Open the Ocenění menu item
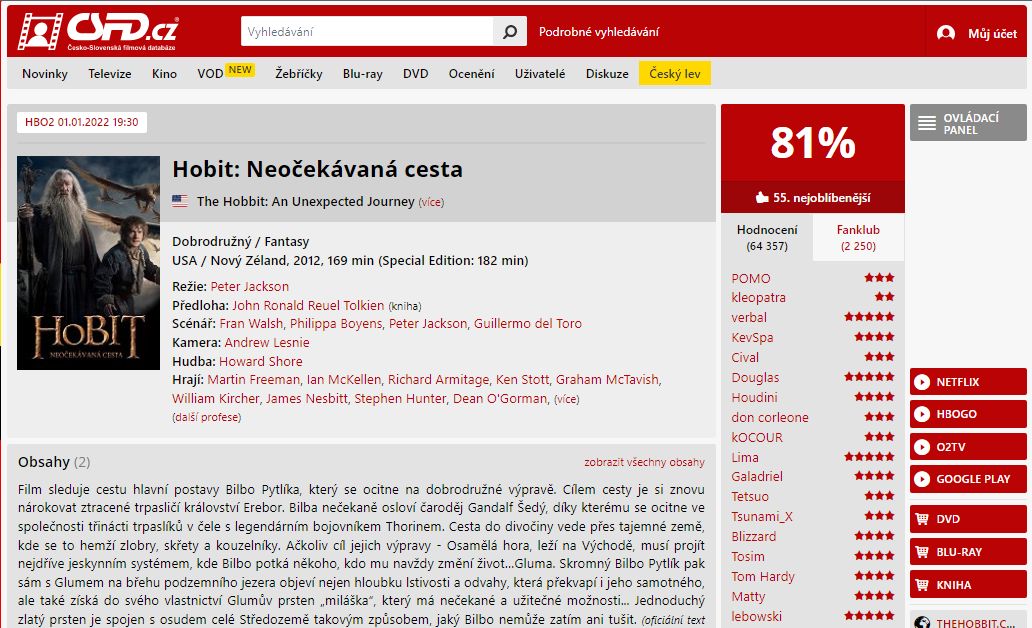The image size is (1032, 628). (x=471, y=74)
